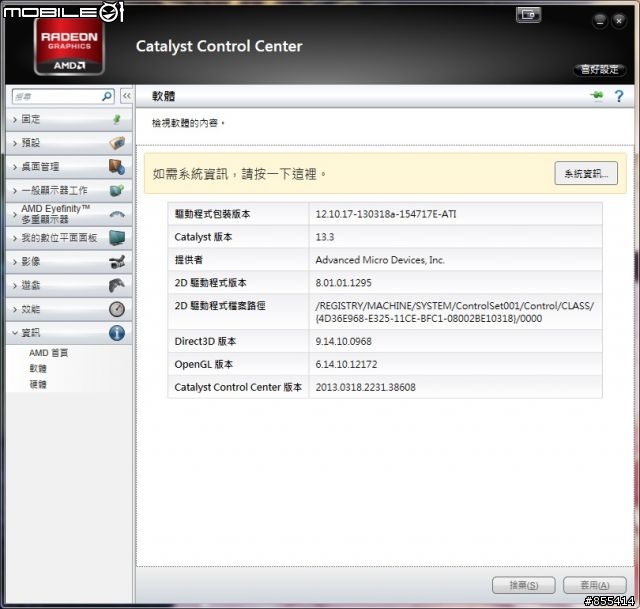Click the 2D 驅動程式檔案路徑 label
This screenshot has width=640, height=609.
coord(220,306)
